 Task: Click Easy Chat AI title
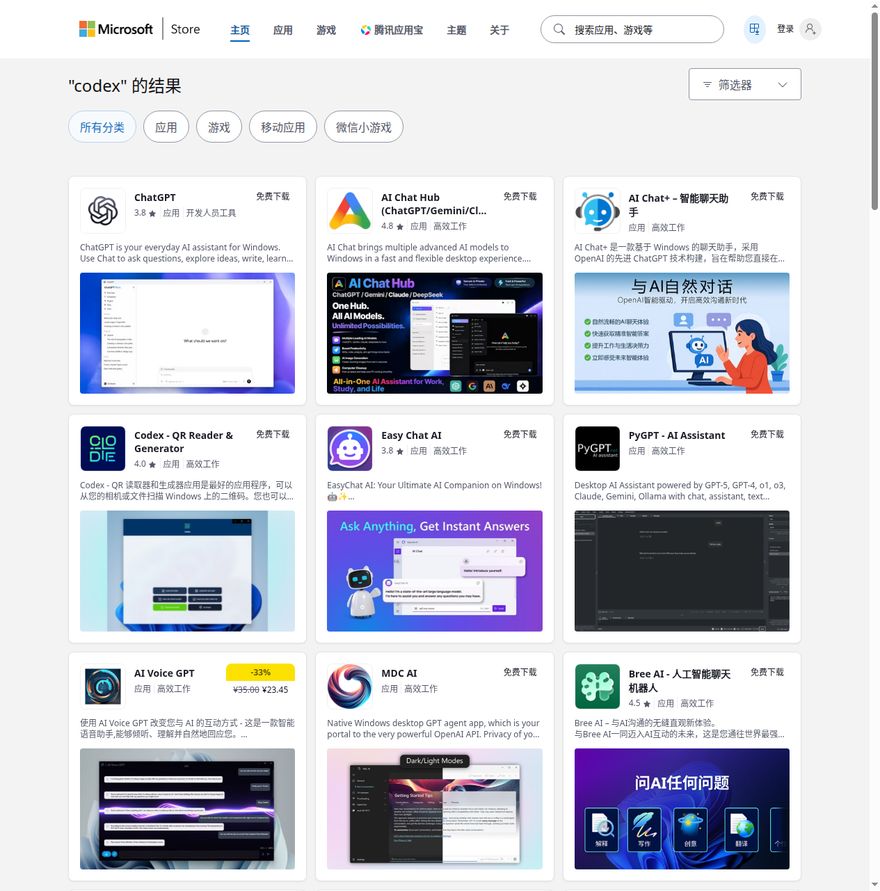tap(411, 435)
